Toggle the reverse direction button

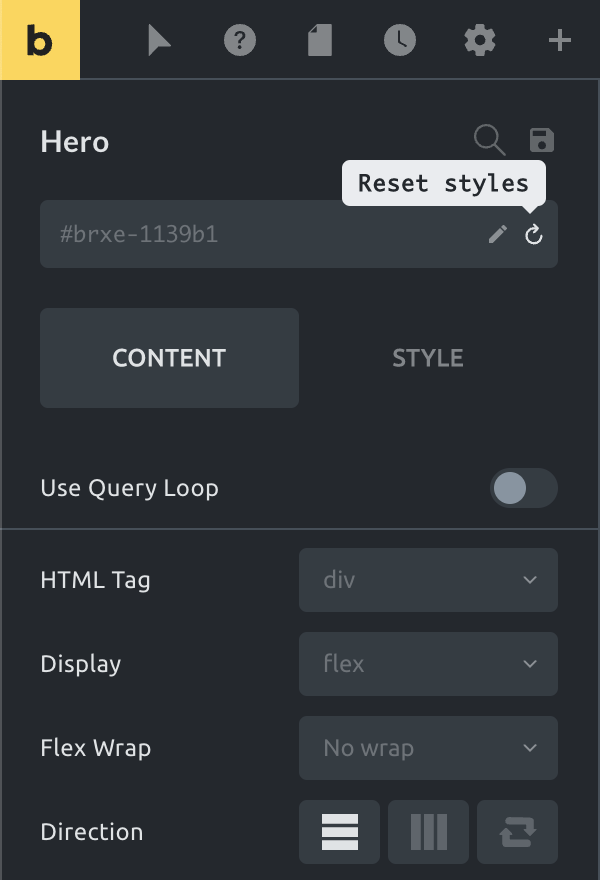517,832
